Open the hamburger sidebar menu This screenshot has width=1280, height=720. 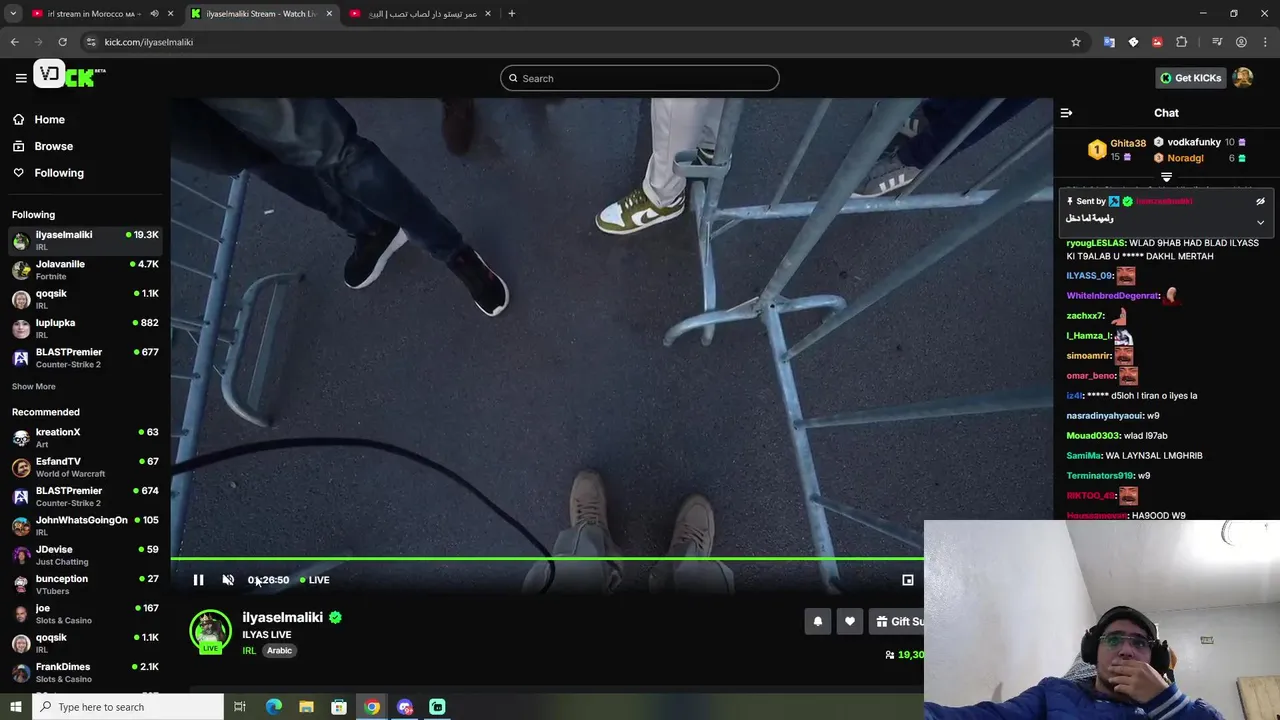[21, 78]
